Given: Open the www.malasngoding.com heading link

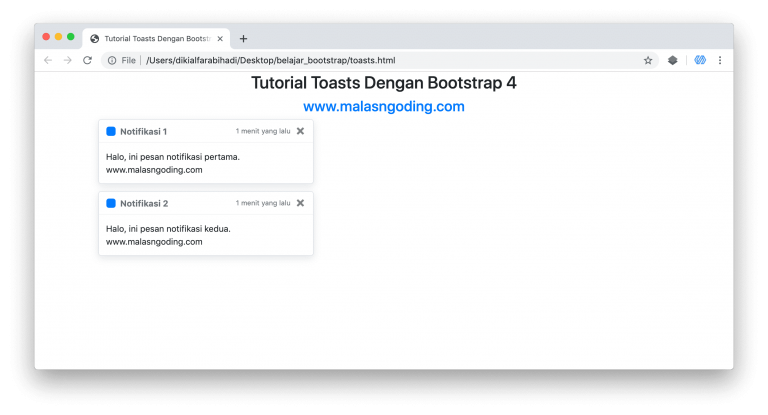Looking at the screenshot, I should point(384,106).
